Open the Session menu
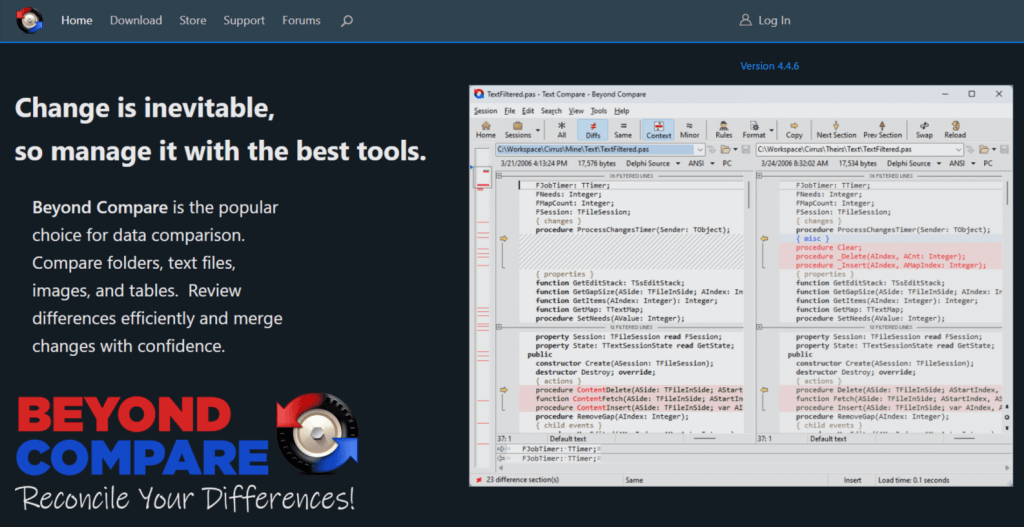The image size is (1024, 527). [x=485, y=111]
